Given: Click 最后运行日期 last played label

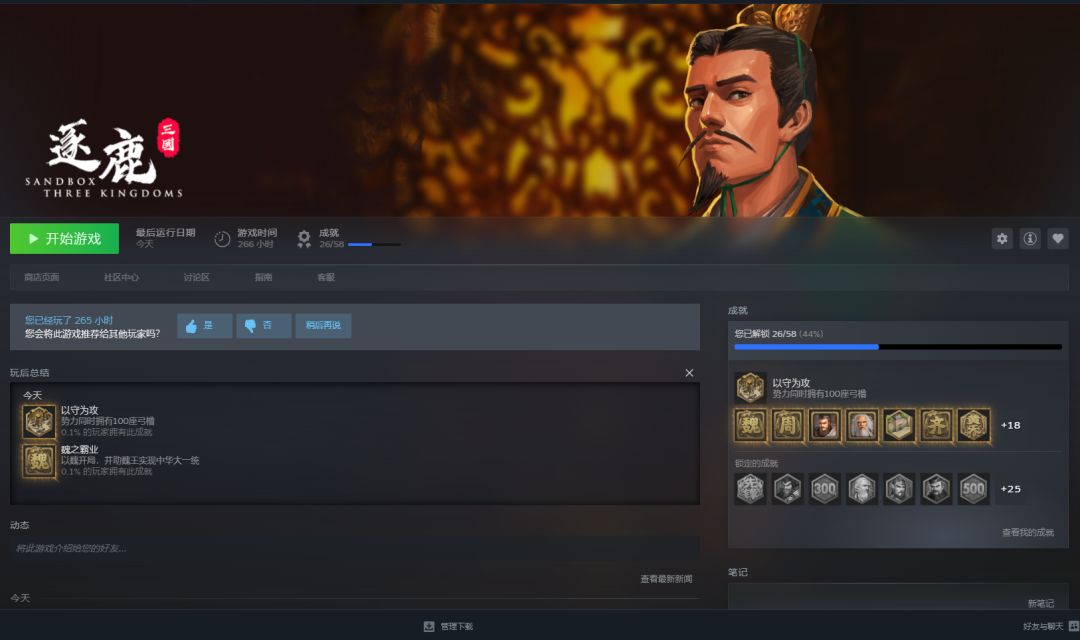Looking at the screenshot, I should tap(165, 233).
